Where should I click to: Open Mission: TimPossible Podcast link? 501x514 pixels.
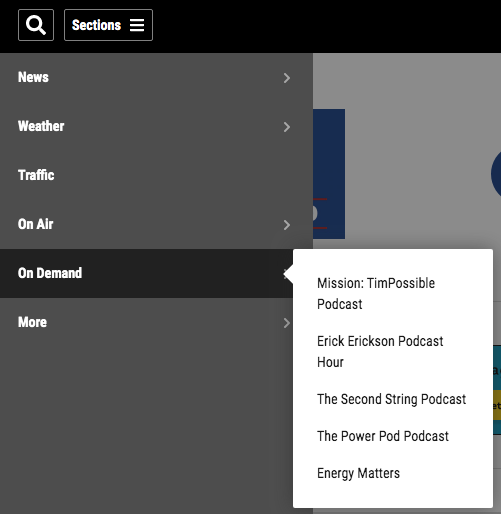pyautogui.click(x=376, y=294)
